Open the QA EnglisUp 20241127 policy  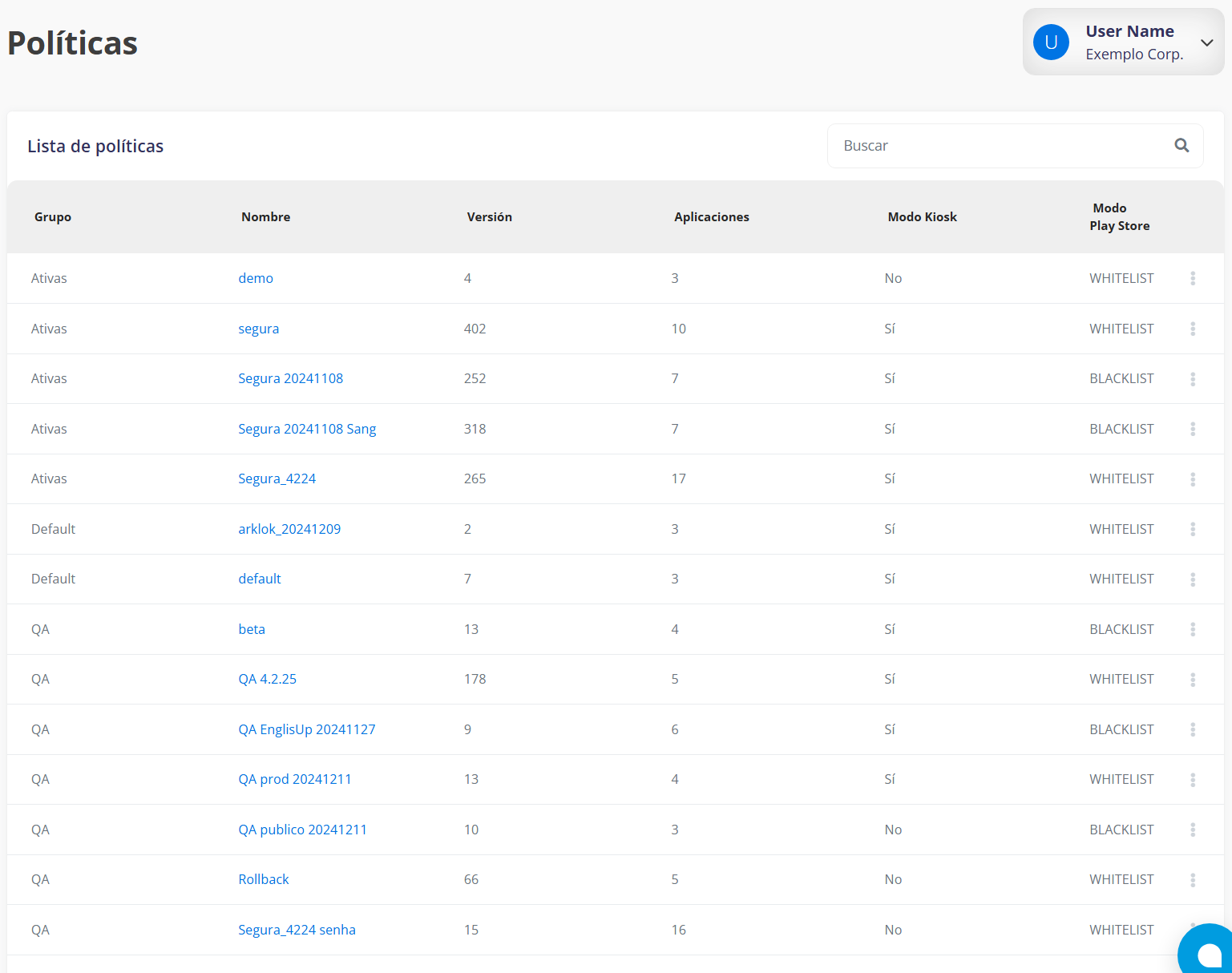pyautogui.click(x=307, y=729)
